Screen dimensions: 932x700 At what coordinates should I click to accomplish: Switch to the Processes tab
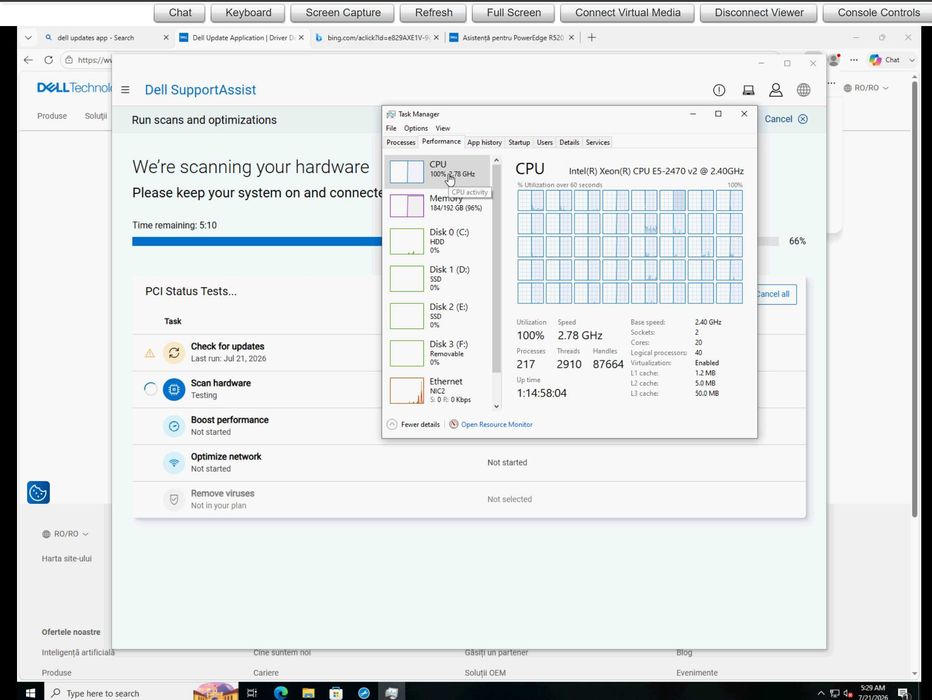401,143
